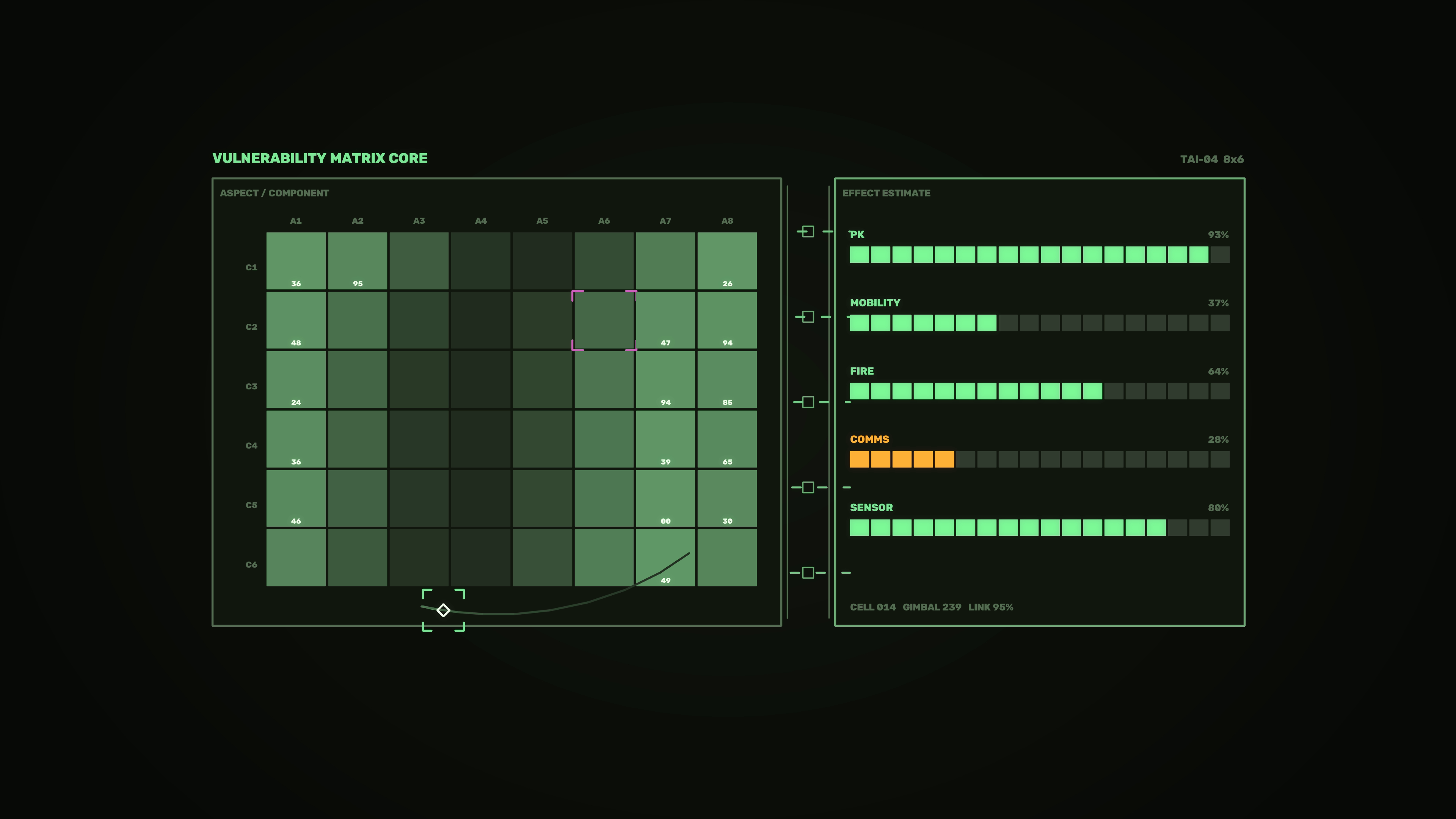Select cell C4 / A1 showing 36
This screenshot has height=819, width=1456.
pyautogui.click(x=296, y=439)
